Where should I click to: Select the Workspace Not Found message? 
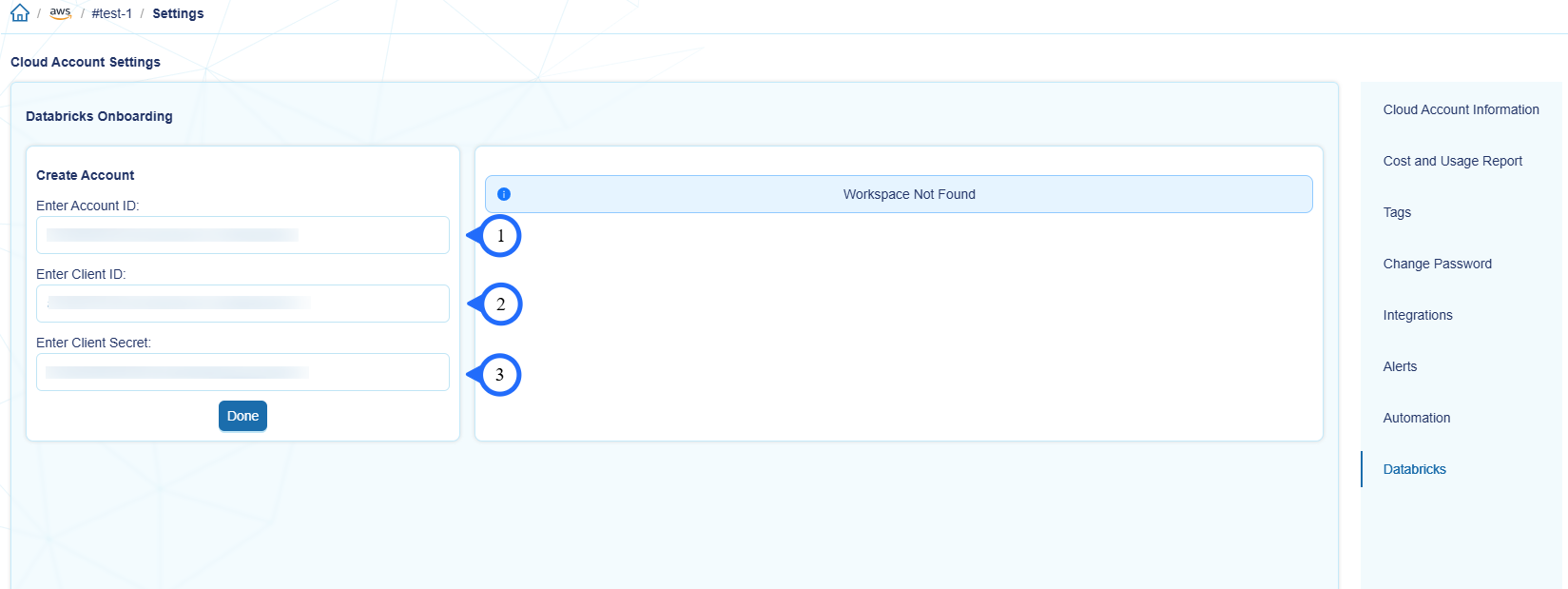pos(909,194)
